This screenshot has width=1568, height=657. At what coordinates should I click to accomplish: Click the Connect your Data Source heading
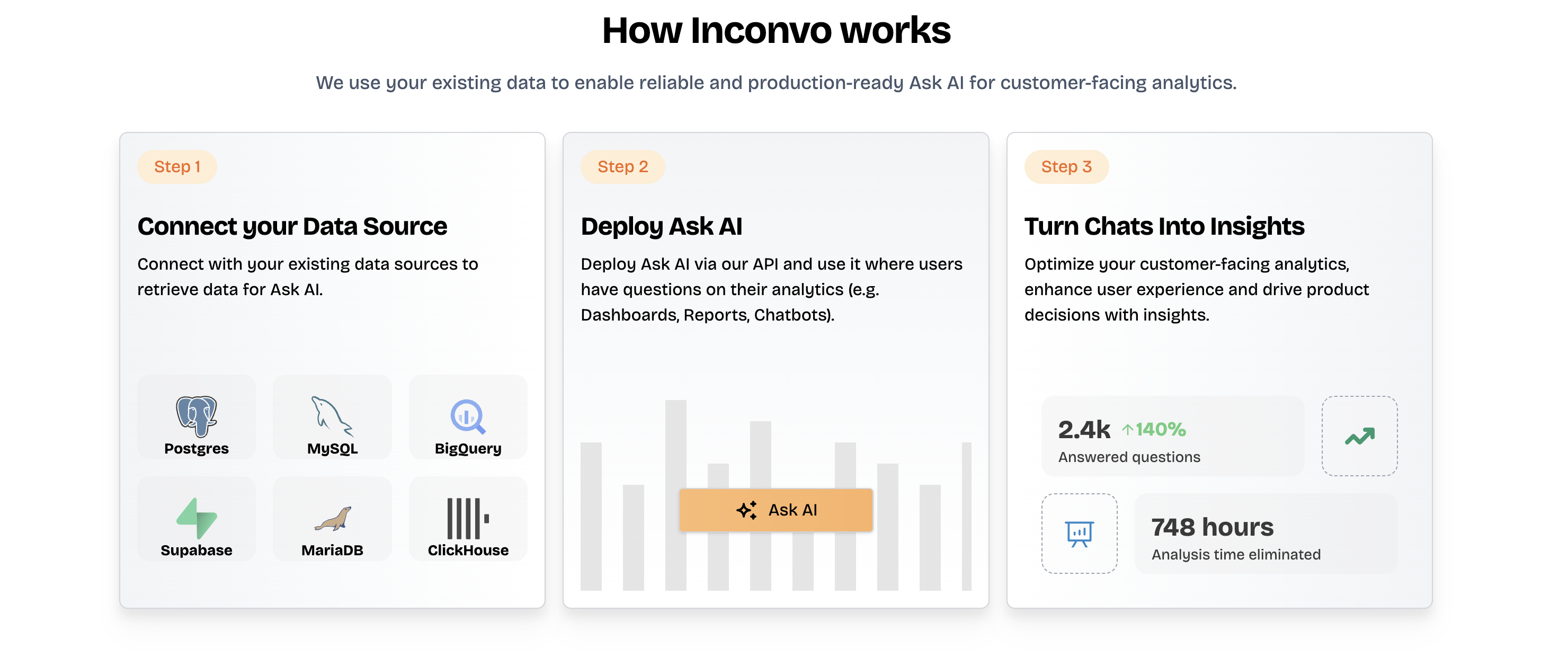point(292,226)
